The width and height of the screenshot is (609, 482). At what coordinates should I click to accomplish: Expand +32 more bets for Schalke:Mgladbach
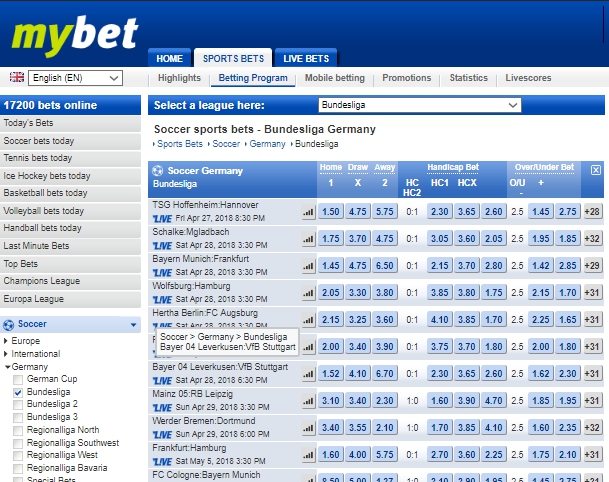(592, 238)
